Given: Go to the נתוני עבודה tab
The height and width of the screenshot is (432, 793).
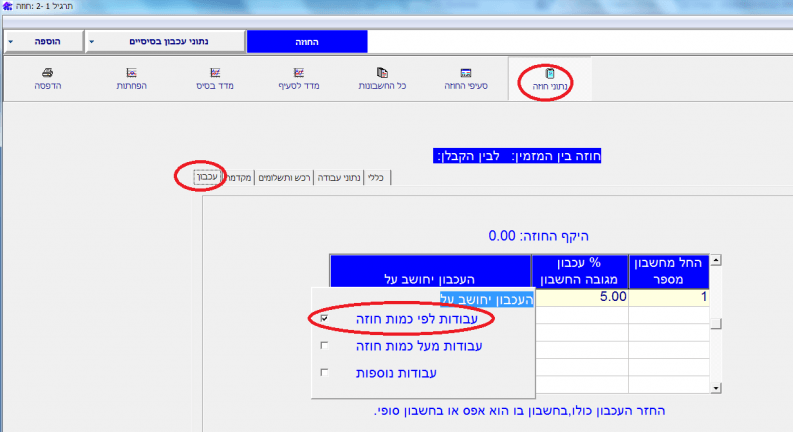Looking at the screenshot, I should click(339, 177).
